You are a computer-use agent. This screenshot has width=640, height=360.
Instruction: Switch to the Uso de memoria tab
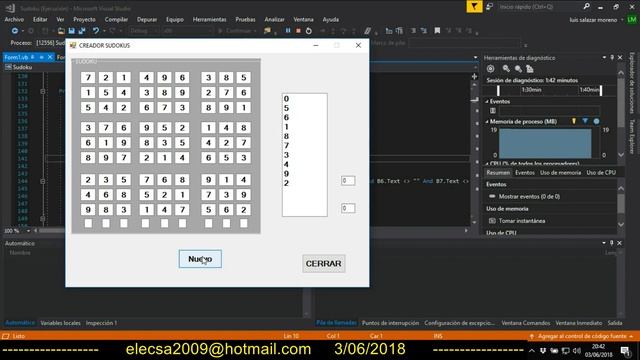click(x=560, y=173)
